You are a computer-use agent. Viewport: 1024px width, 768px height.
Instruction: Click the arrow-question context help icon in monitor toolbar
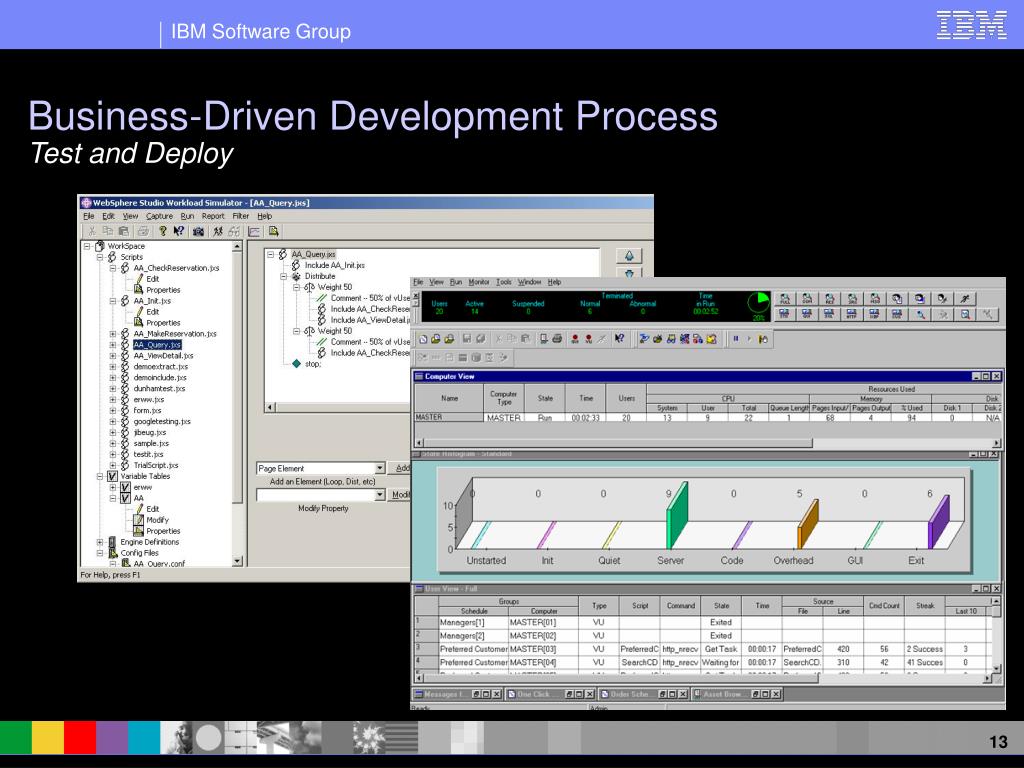619,338
